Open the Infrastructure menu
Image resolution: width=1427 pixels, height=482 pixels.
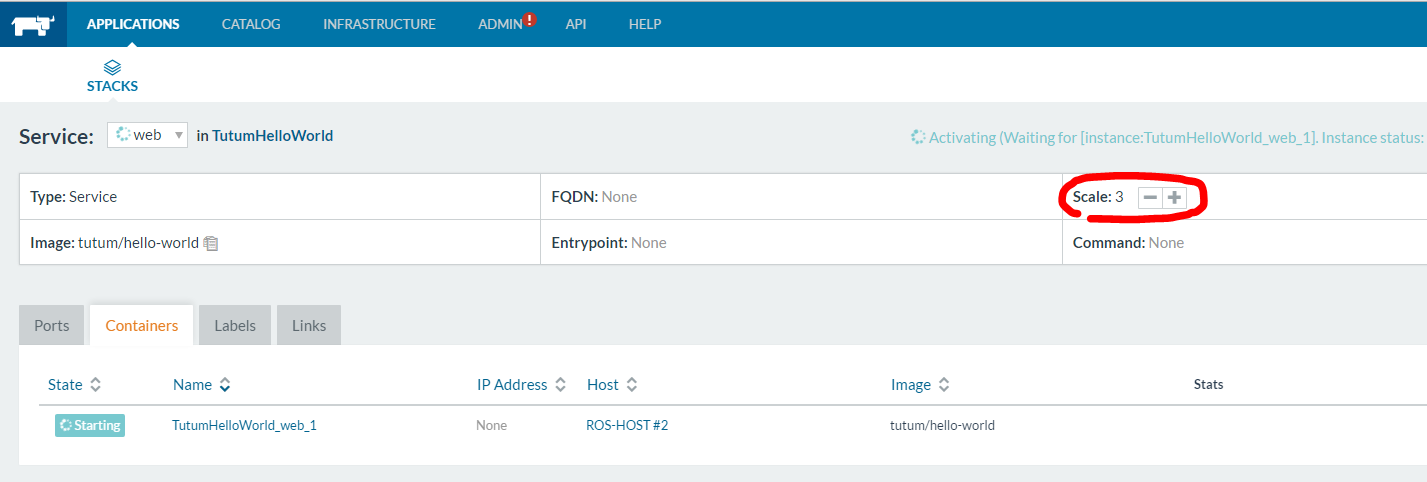pyautogui.click(x=379, y=24)
